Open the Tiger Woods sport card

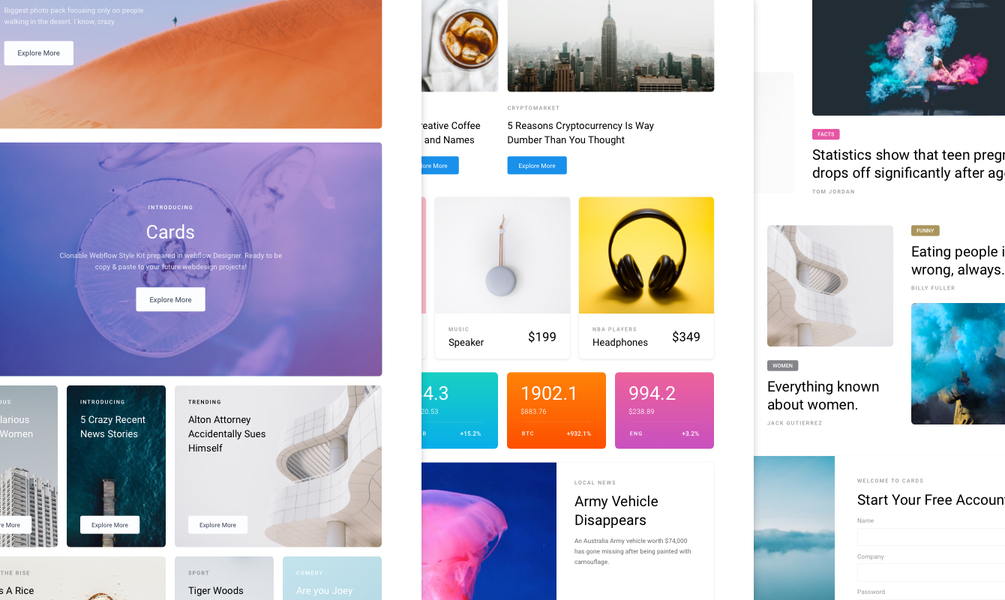coord(224,578)
